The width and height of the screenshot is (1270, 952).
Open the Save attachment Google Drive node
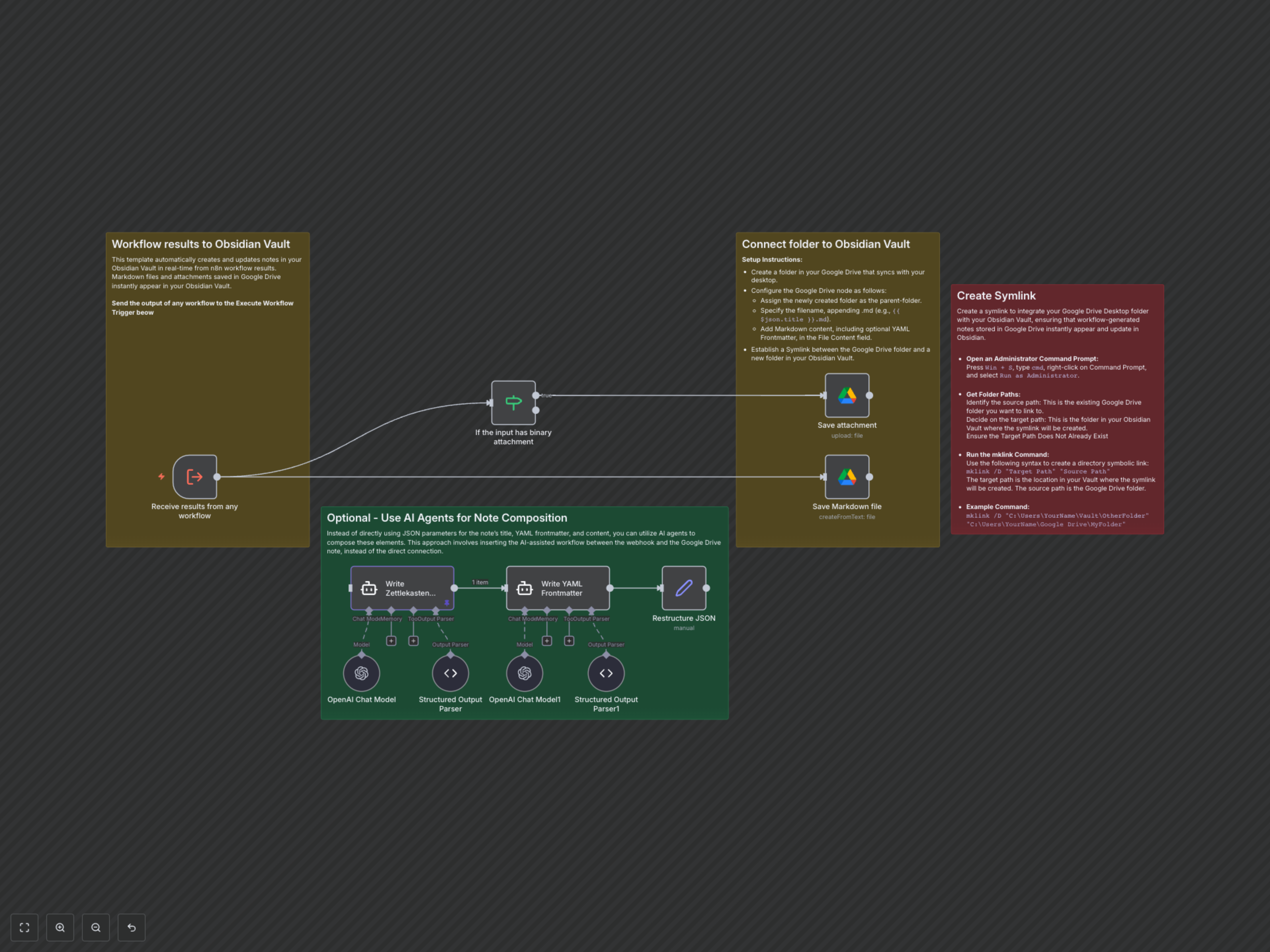point(847,395)
